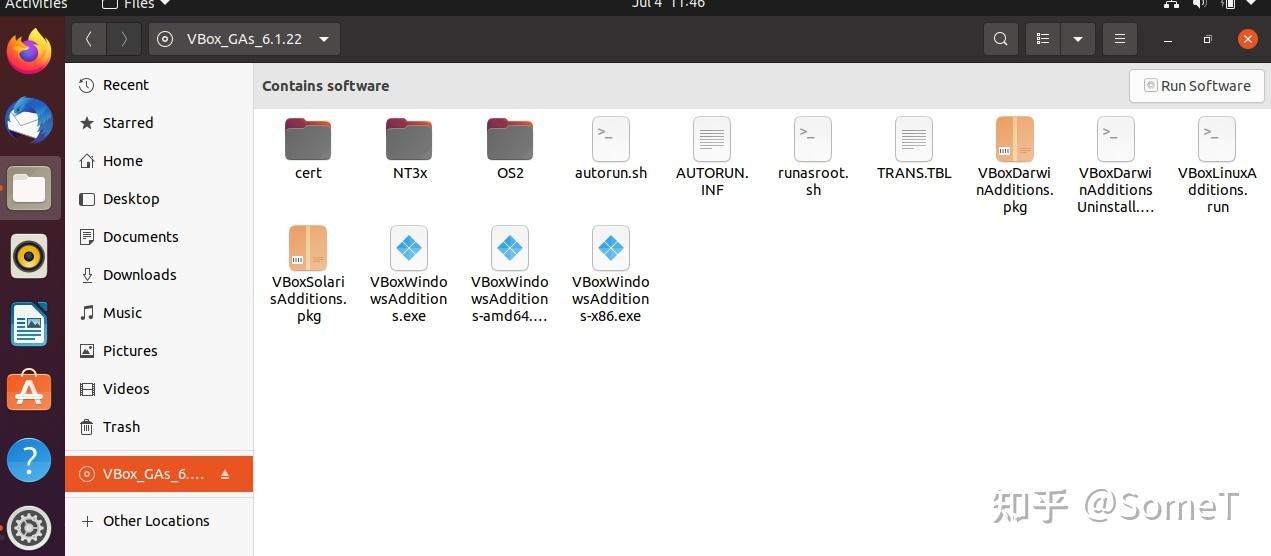Launch LibreOffice Writer from dock

(x=29, y=324)
